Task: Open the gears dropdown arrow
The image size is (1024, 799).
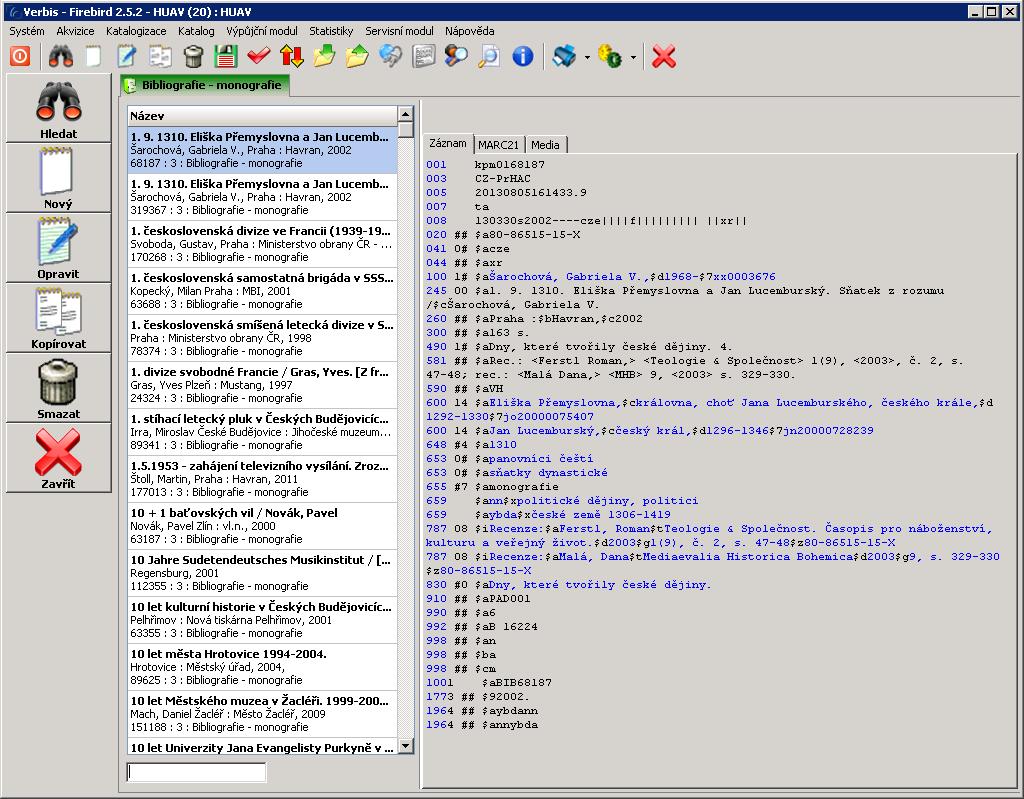Action: pos(633,57)
